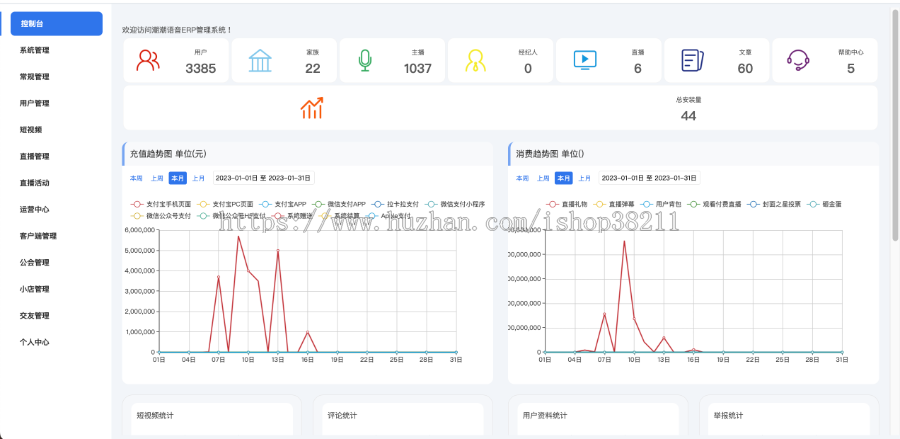The height and width of the screenshot is (439, 900).
Task: Click the vertical page scrollbar
Action: [x=895, y=123]
